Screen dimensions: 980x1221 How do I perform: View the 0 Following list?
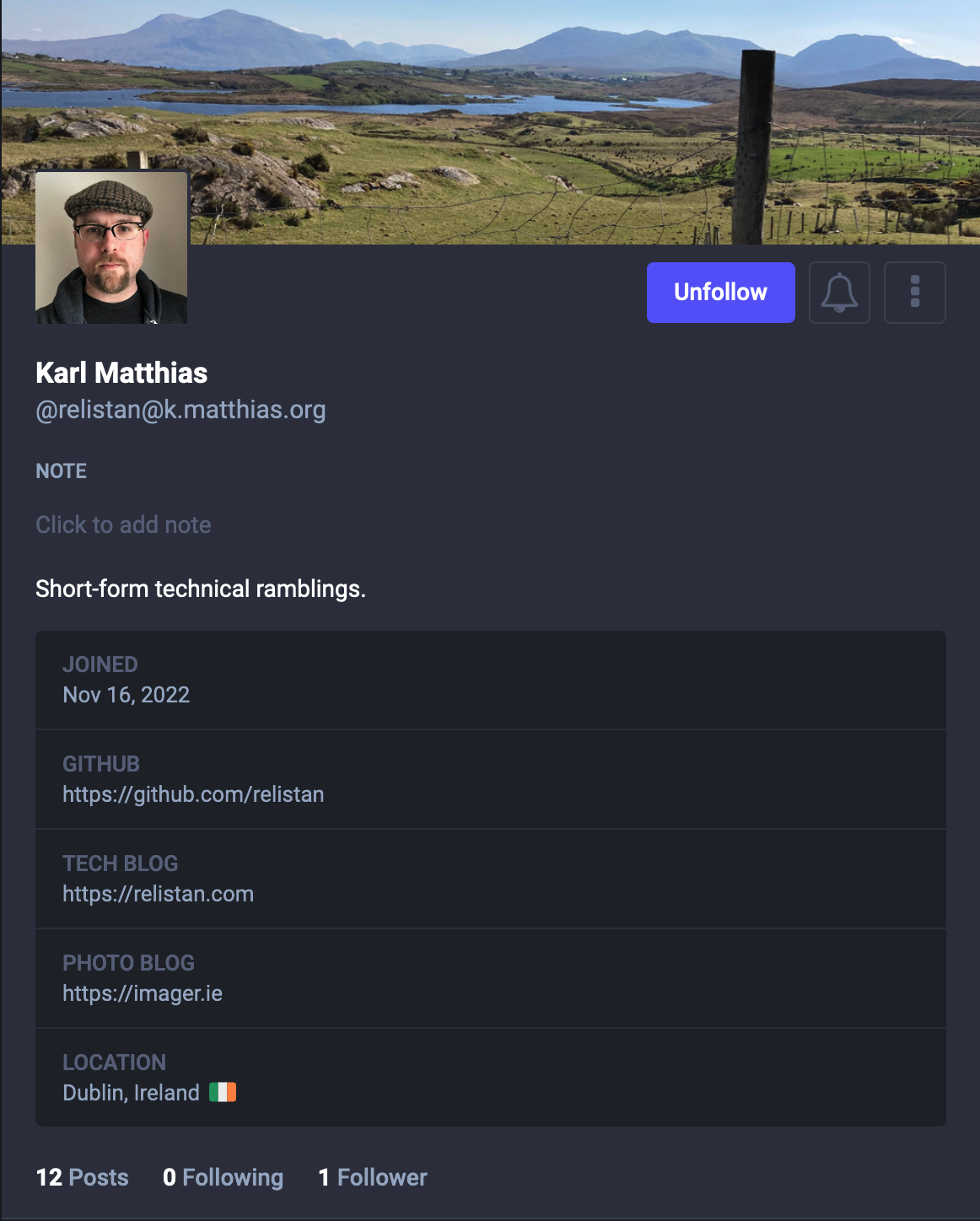223,1177
